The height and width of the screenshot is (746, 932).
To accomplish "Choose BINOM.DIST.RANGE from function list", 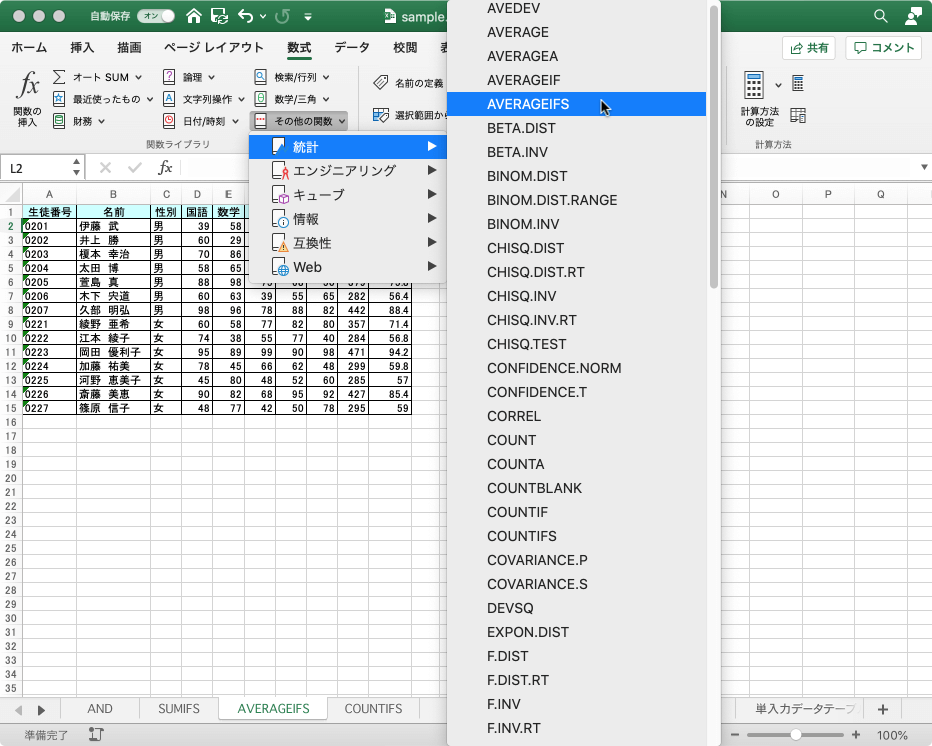I will point(576,200).
